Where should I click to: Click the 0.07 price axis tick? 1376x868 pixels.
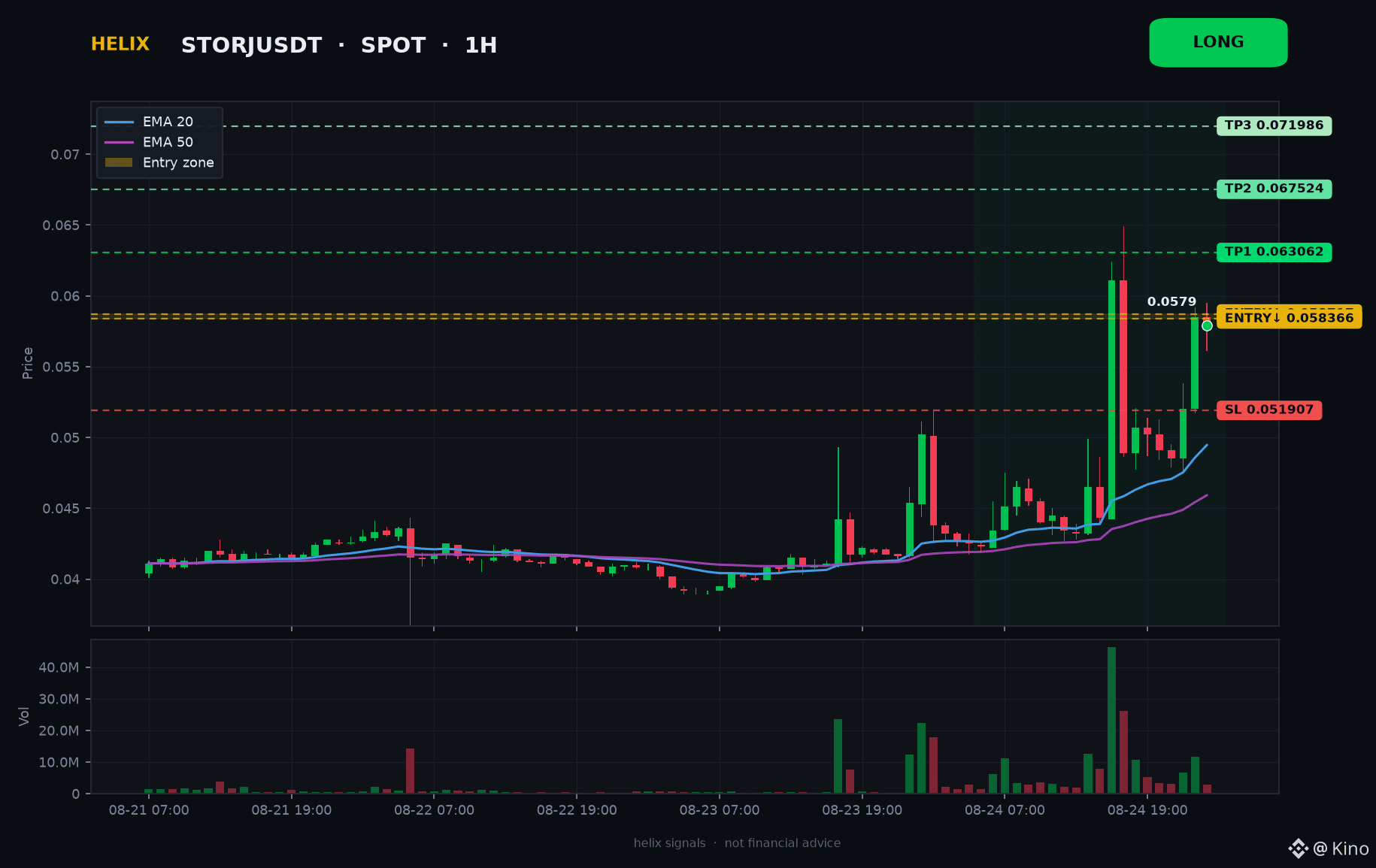tap(65, 155)
